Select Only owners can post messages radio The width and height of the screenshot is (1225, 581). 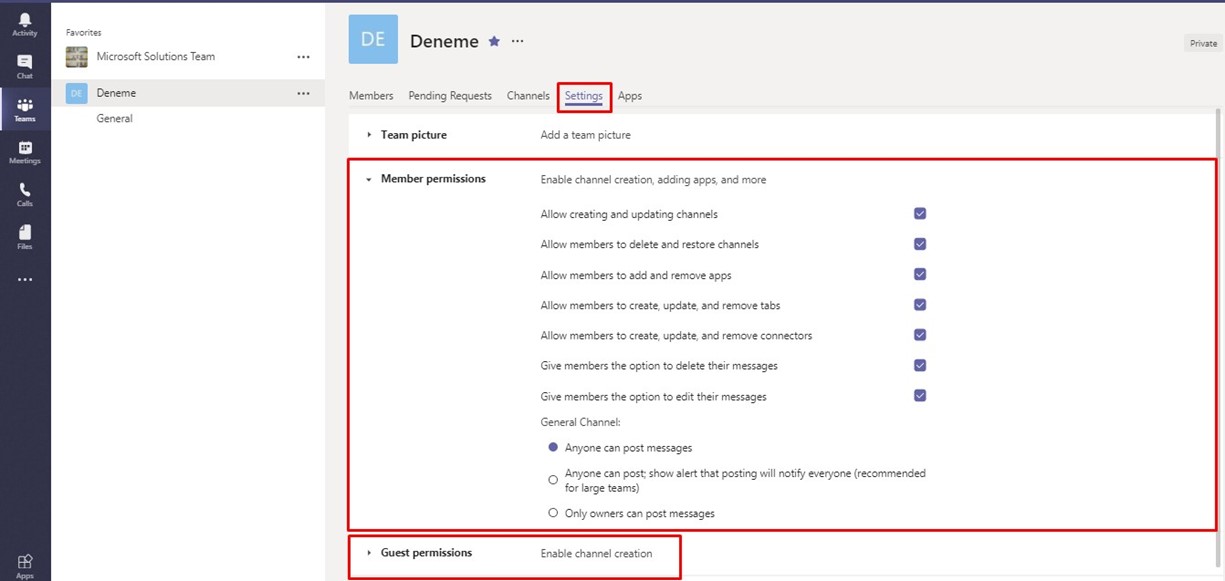pos(553,513)
